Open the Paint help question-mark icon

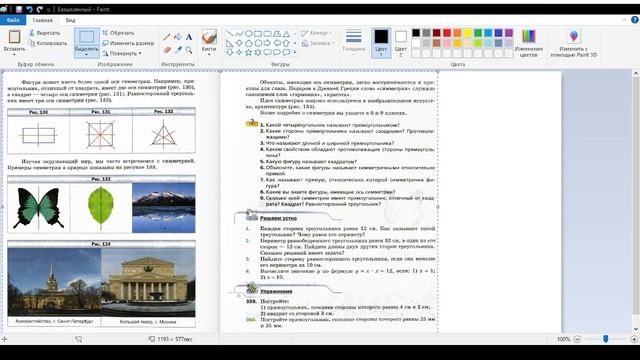tap(634, 20)
